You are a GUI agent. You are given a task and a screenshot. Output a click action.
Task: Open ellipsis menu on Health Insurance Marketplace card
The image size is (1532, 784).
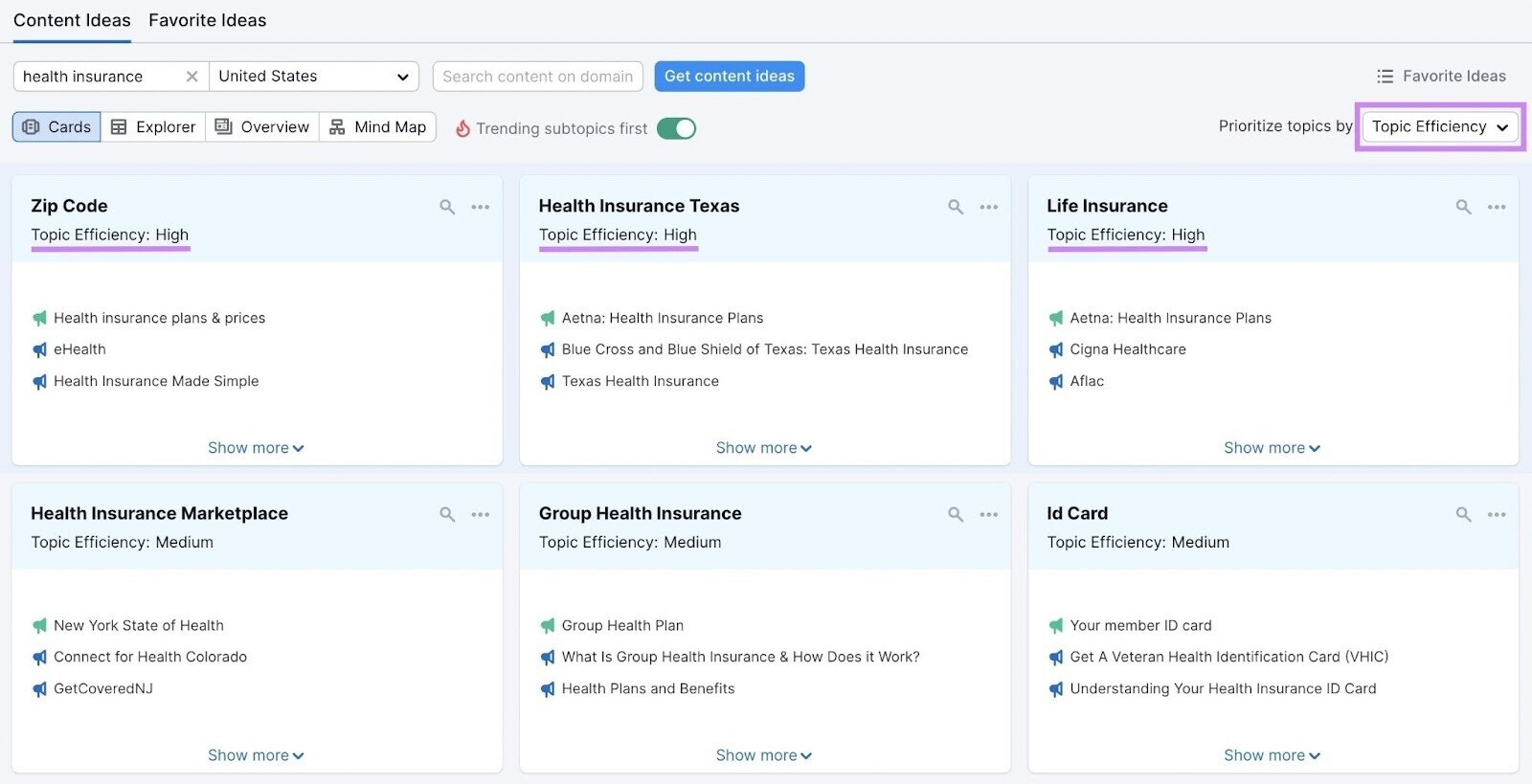pos(481,514)
